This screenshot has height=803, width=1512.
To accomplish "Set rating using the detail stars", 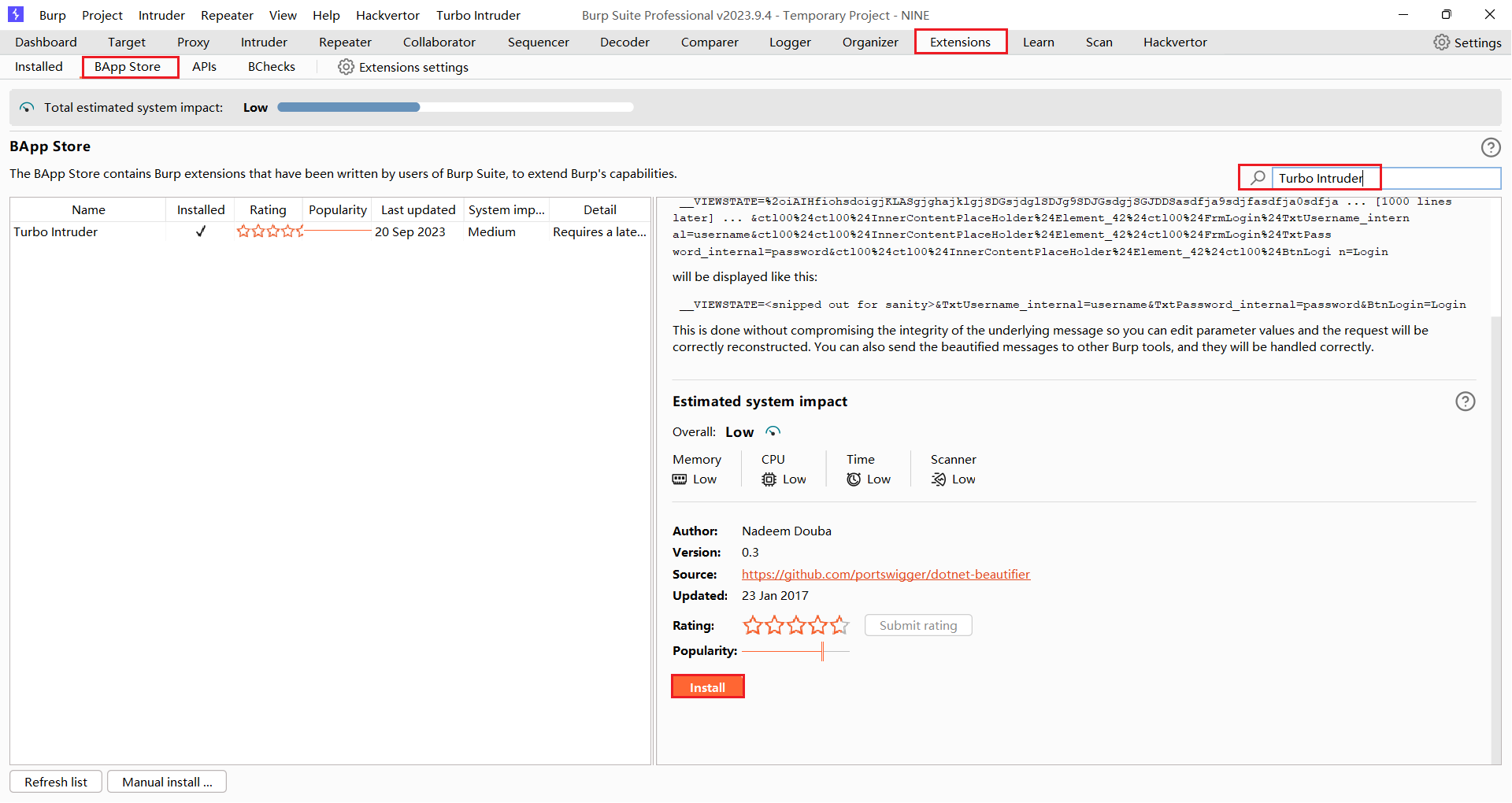I will (795, 626).
